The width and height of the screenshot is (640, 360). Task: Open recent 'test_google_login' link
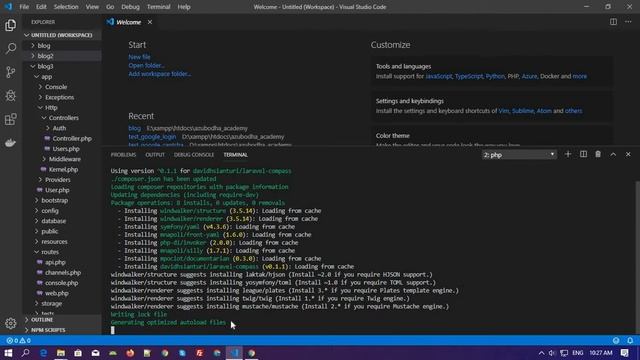pos(152,136)
